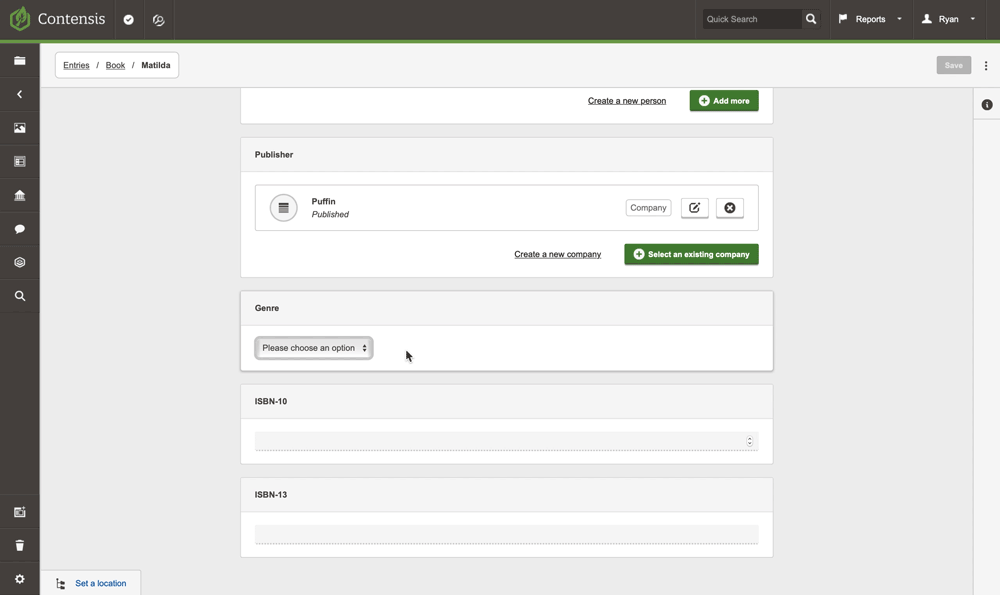
Task: Edit the Puffin publisher entry
Action: click(x=694, y=207)
